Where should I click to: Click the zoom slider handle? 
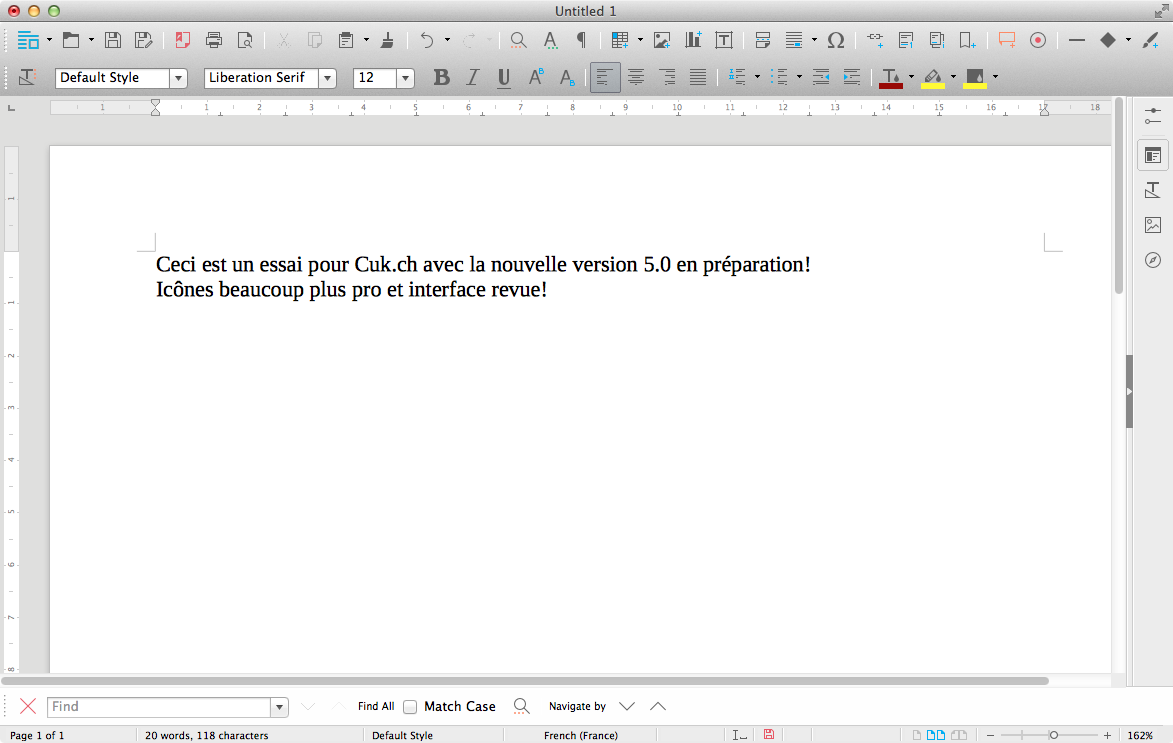point(1053,736)
